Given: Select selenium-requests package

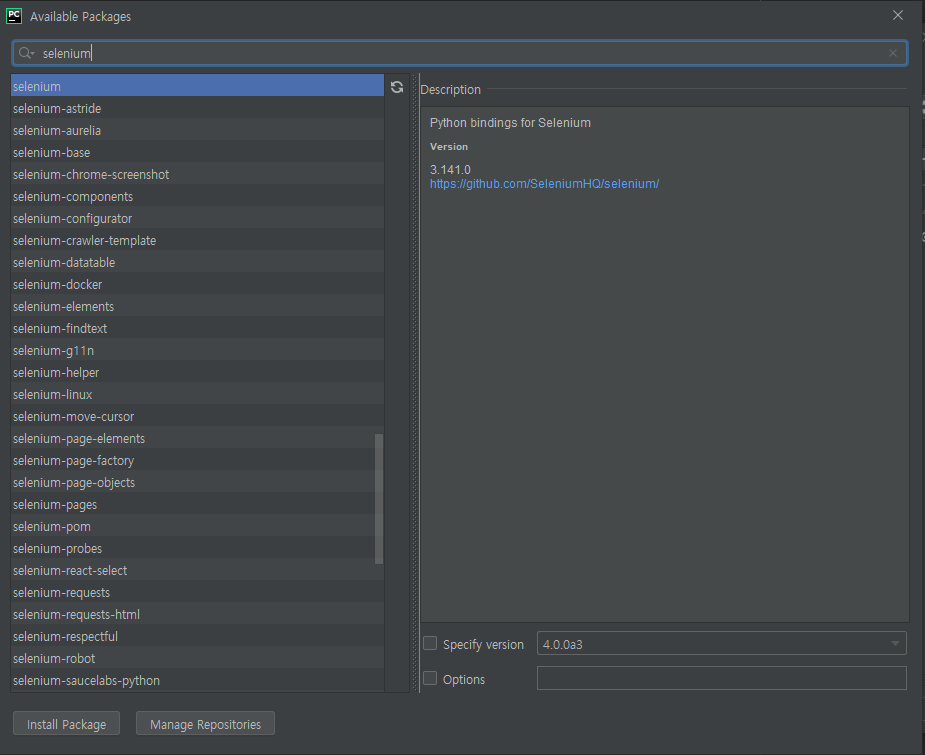Looking at the screenshot, I should 197,593.
